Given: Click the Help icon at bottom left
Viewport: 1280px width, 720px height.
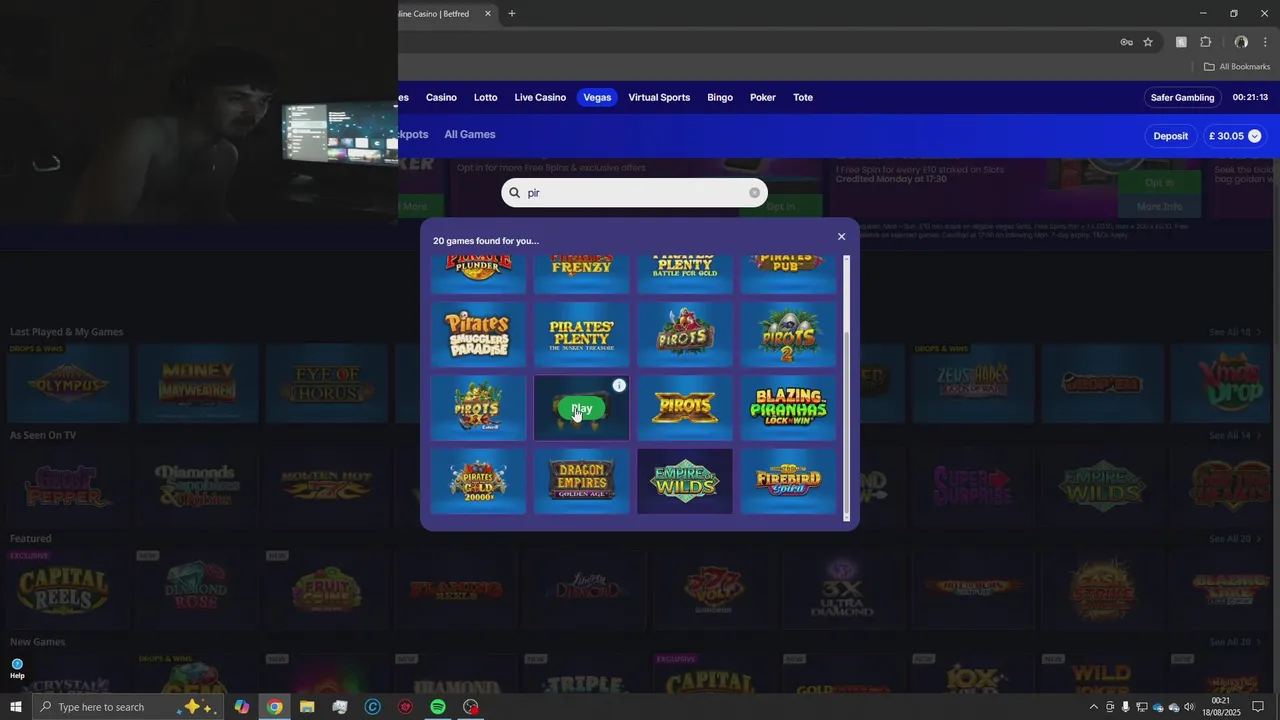Looking at the screenshot, I should [x=17, y=669].
